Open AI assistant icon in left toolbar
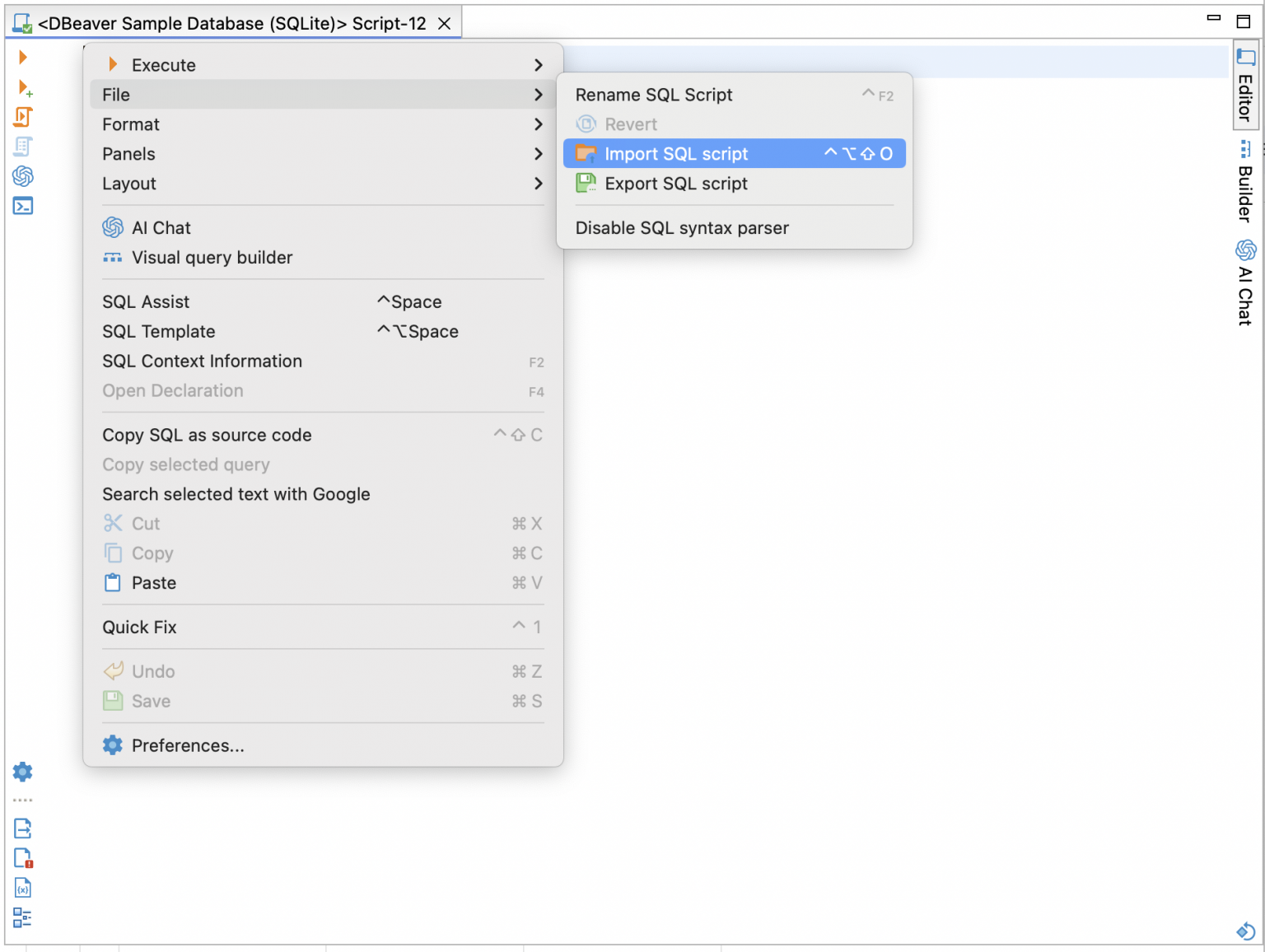This screenshot has height=952, width=1265. click(23, 176)
